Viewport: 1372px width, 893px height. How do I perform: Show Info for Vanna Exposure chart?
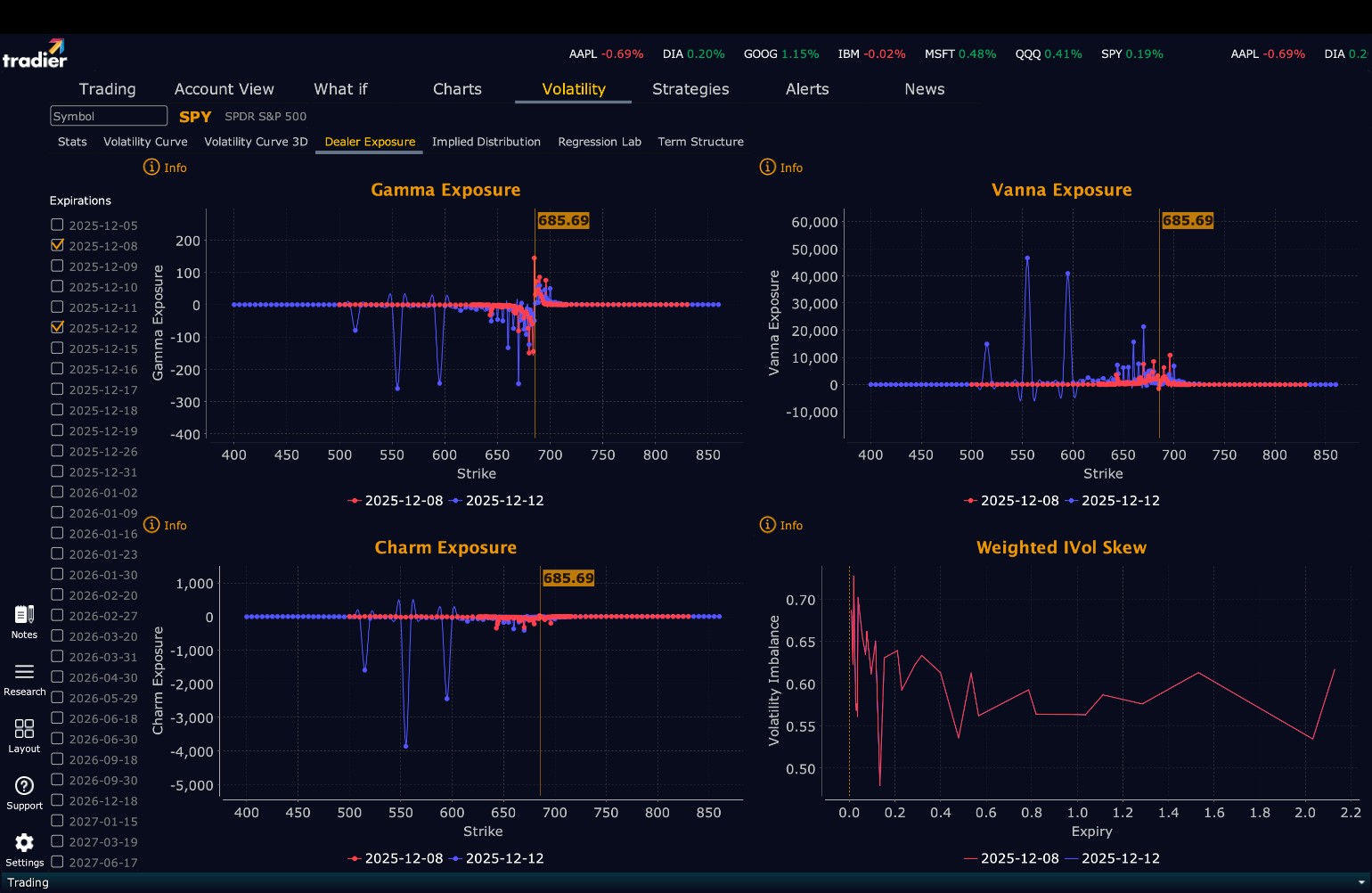[780, 168]
